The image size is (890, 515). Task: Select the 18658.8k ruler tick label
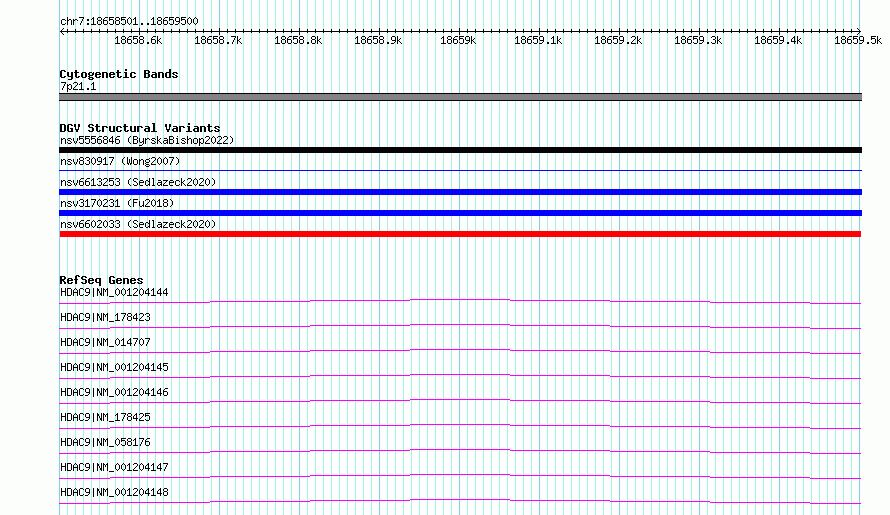point(298,40)
